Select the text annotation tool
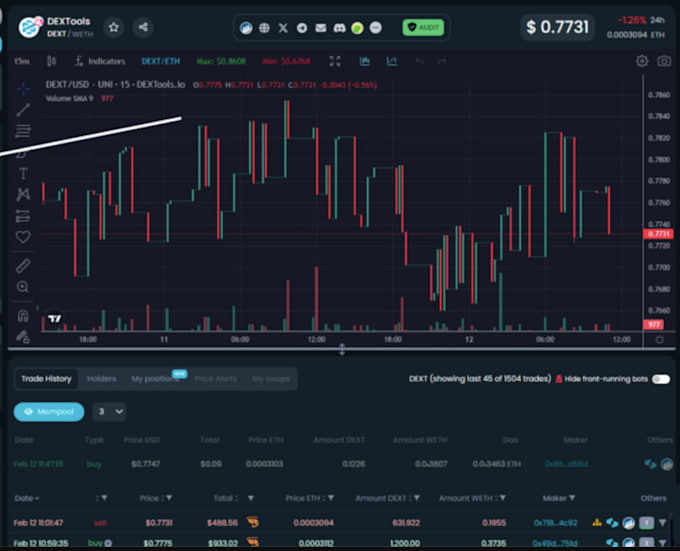 point(23,174)
